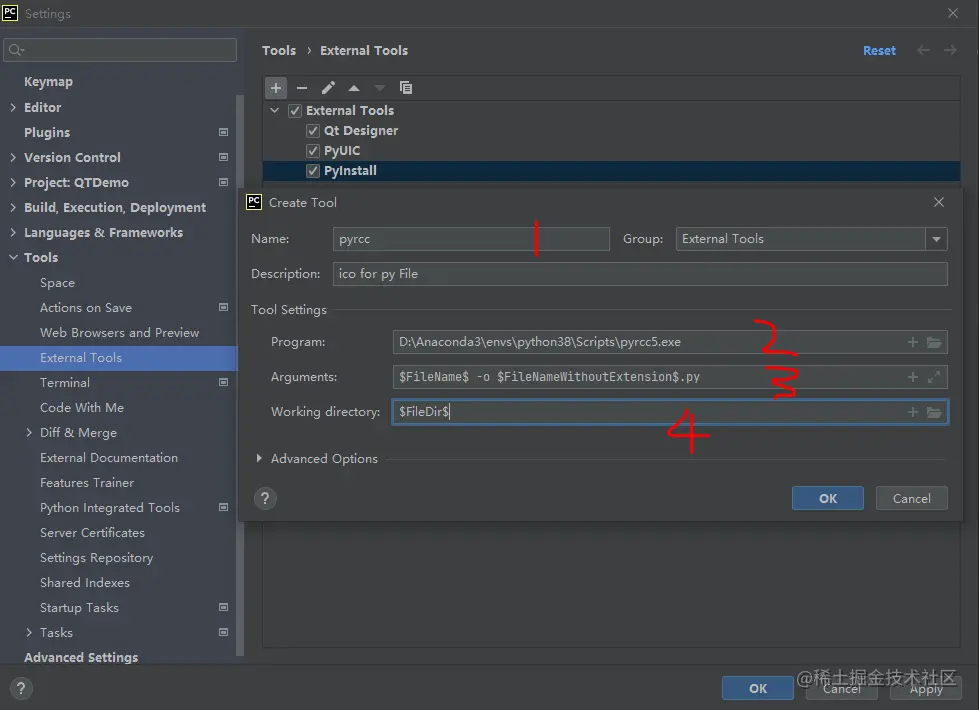This screenshot has height=710, width=979.
Task: Browse for program file folder icon
Action: 934,342
